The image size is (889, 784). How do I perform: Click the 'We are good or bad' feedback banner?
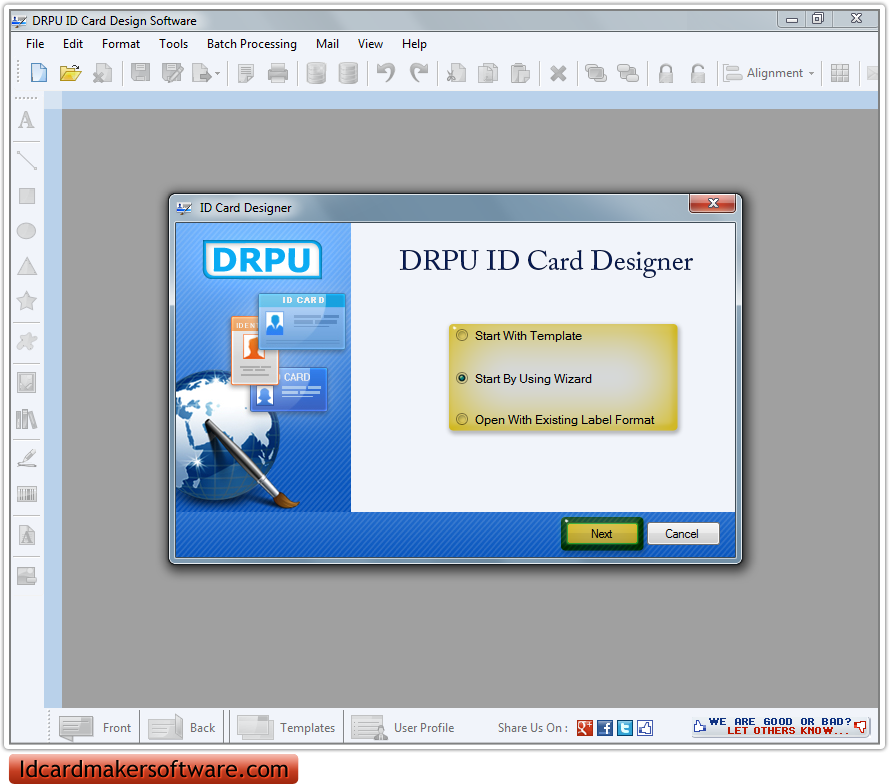[780, 726]
